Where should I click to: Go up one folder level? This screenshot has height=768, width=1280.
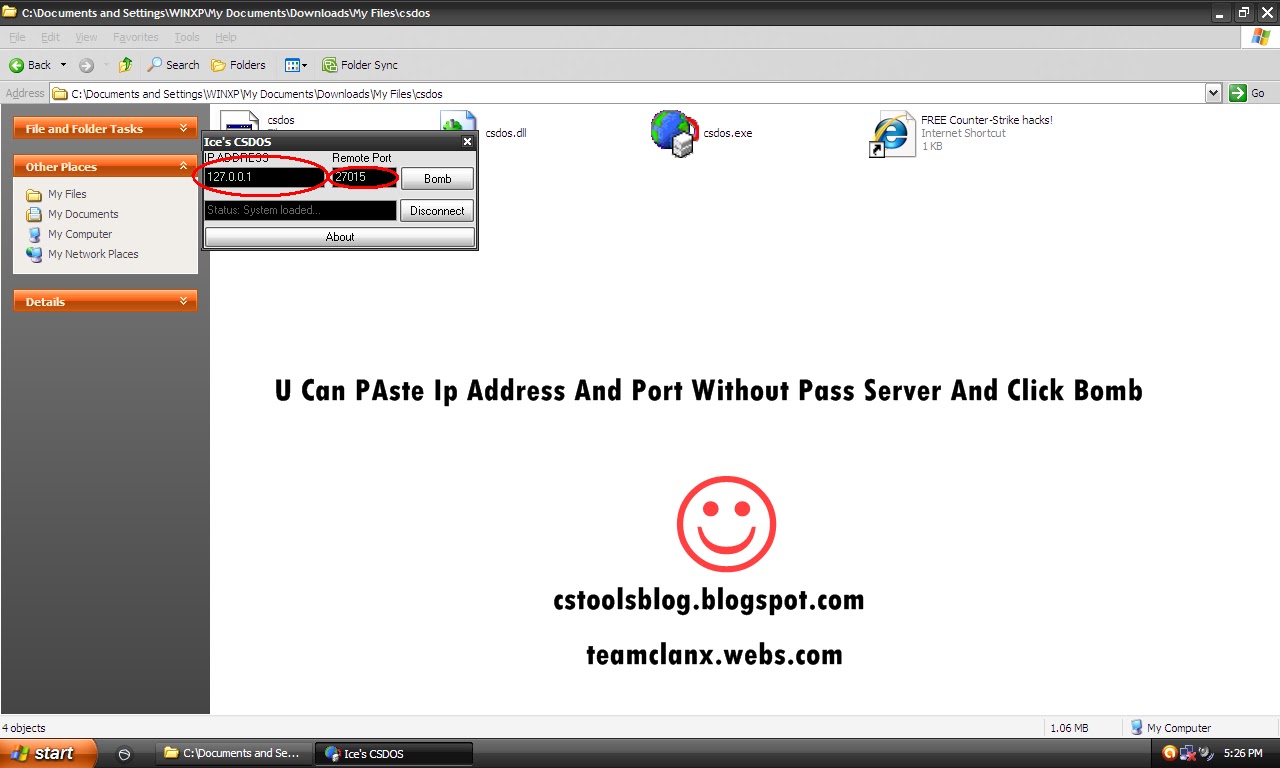(x=125, y=65)
